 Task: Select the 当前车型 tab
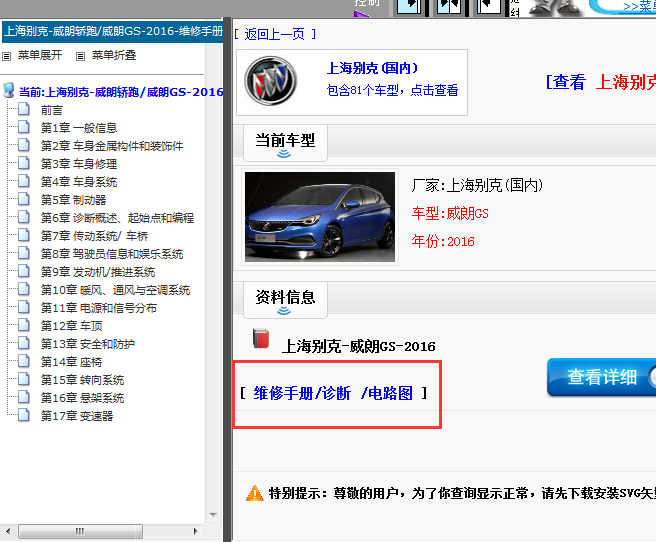pyautogui.click(x=285, y=143)
